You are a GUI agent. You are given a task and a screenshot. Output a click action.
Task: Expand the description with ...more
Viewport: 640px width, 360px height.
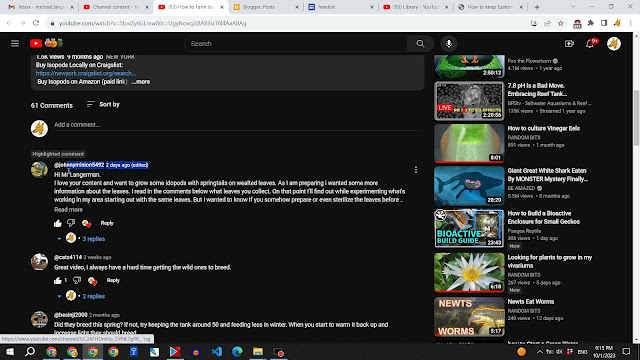coord(141,82)
